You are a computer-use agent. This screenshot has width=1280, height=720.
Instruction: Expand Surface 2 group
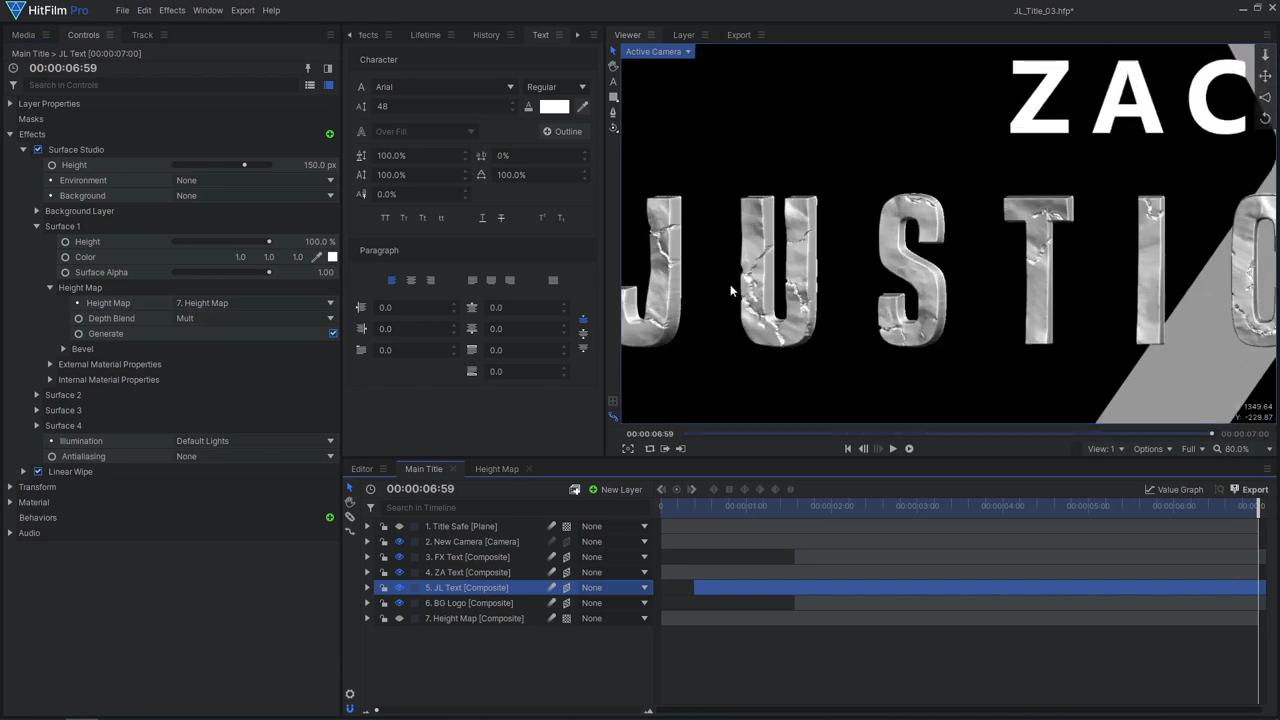click(x=37, y=395)
